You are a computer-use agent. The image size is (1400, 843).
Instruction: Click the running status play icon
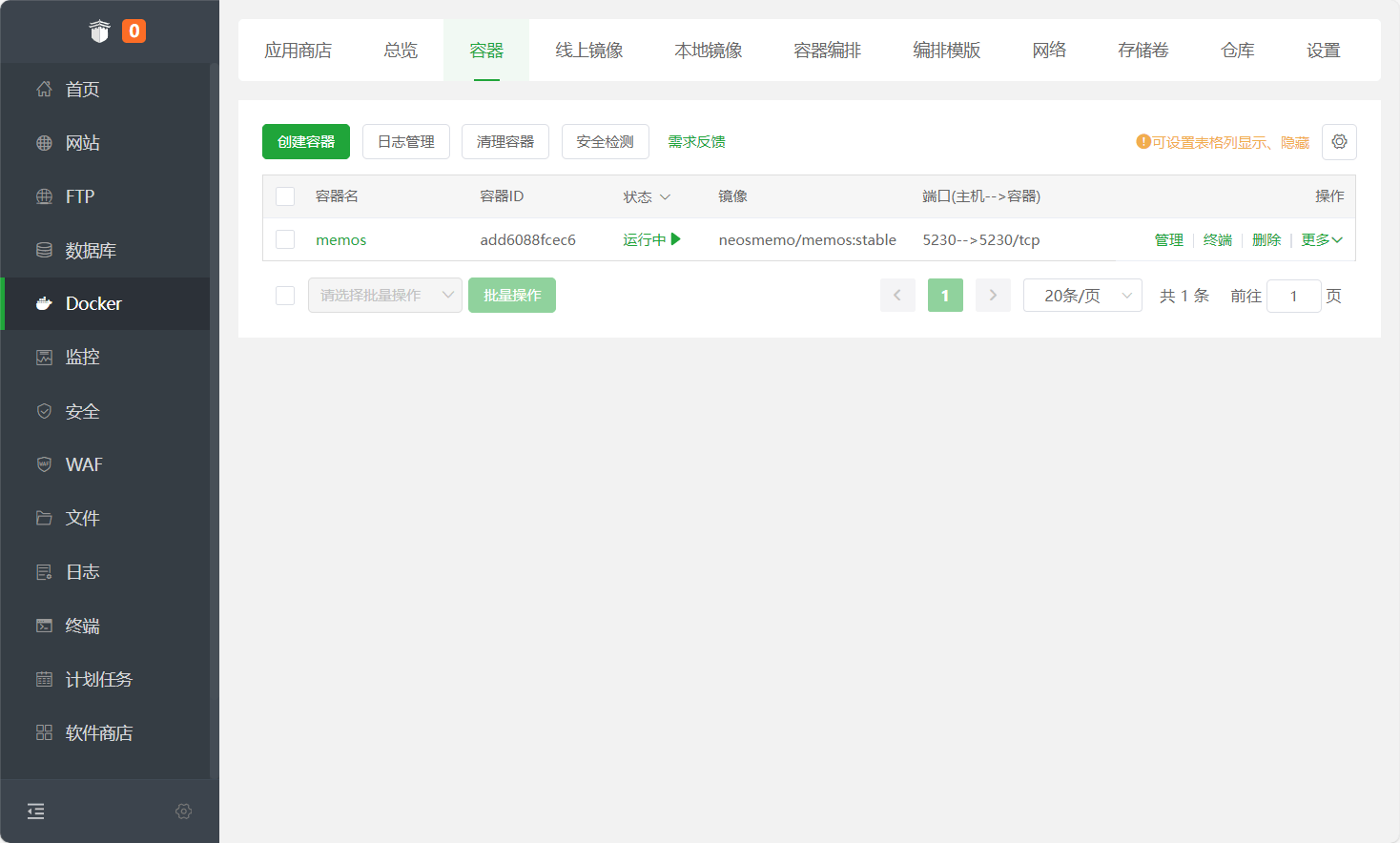click(x=676, y=239)
